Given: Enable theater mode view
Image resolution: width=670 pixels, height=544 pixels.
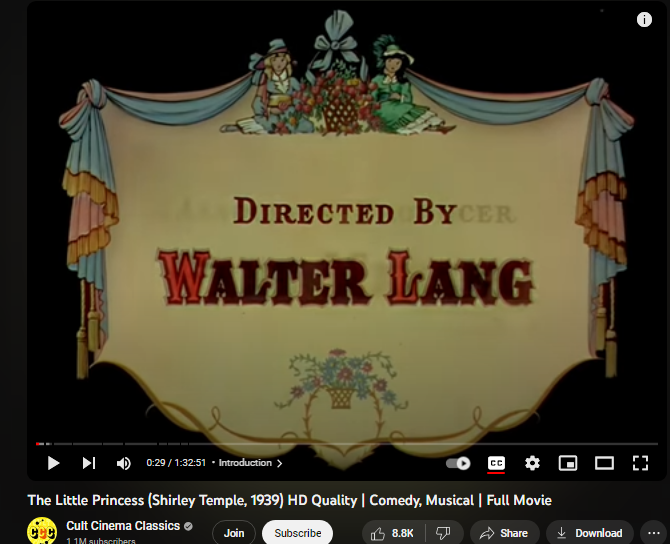Looking at the screenshot, I should [604, 463].
